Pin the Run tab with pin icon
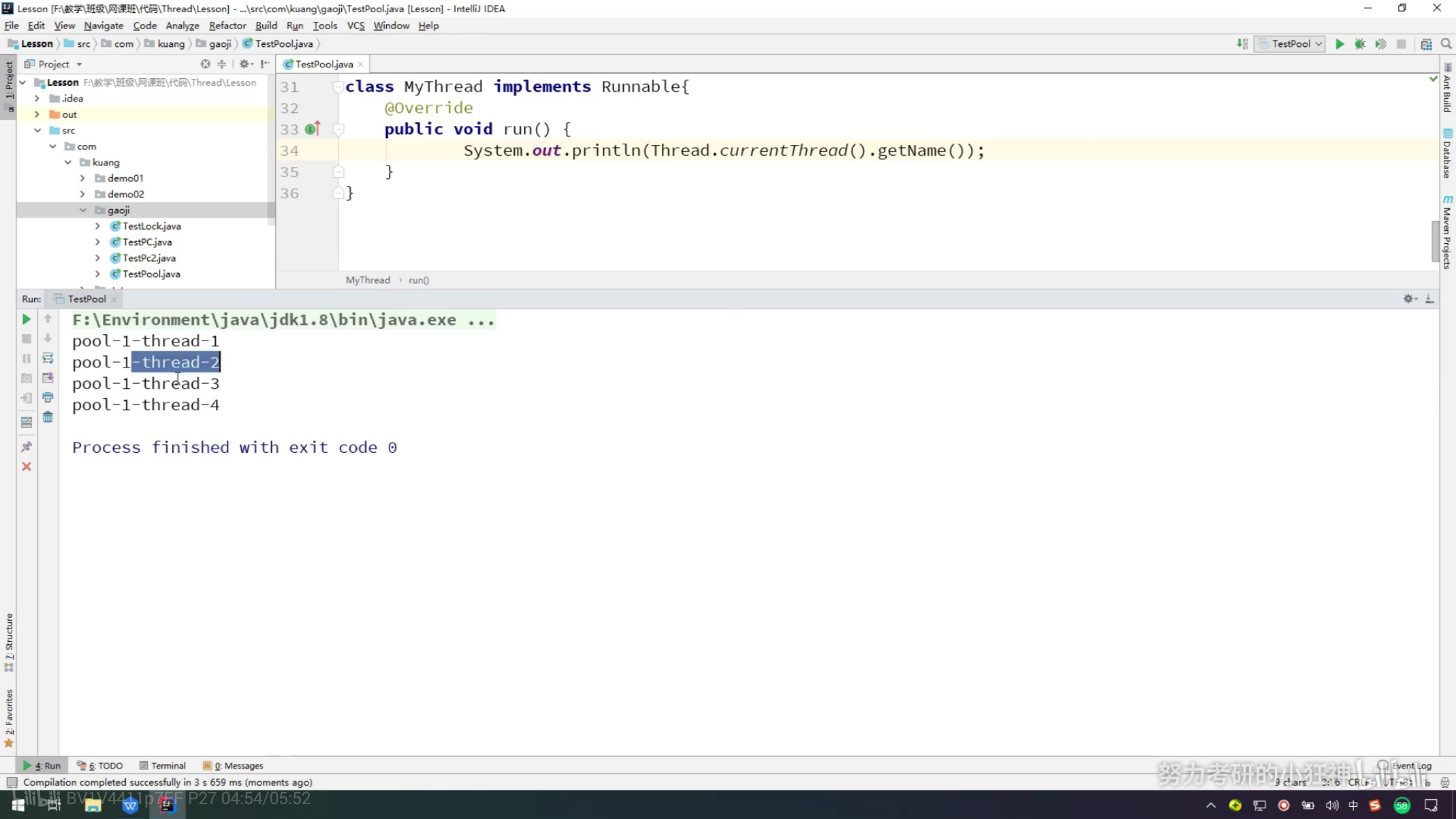 click(26, 446)
